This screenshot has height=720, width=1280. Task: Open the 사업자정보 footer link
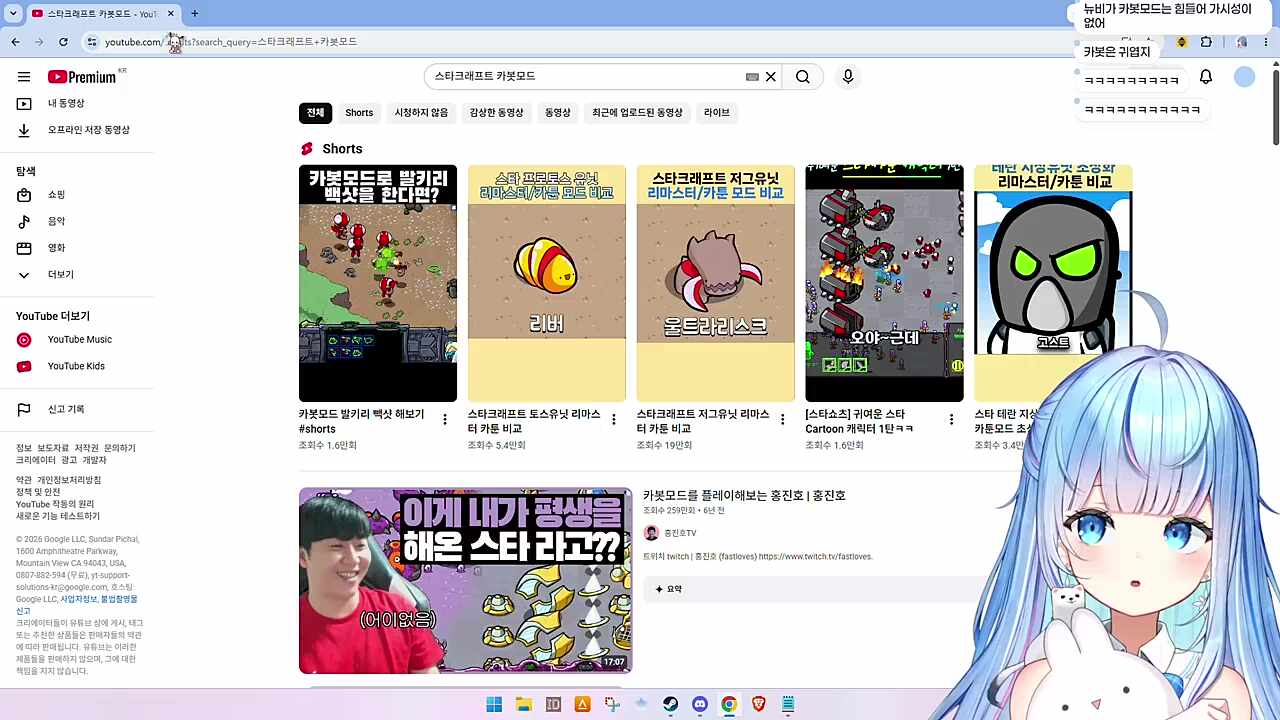[79, 599]
